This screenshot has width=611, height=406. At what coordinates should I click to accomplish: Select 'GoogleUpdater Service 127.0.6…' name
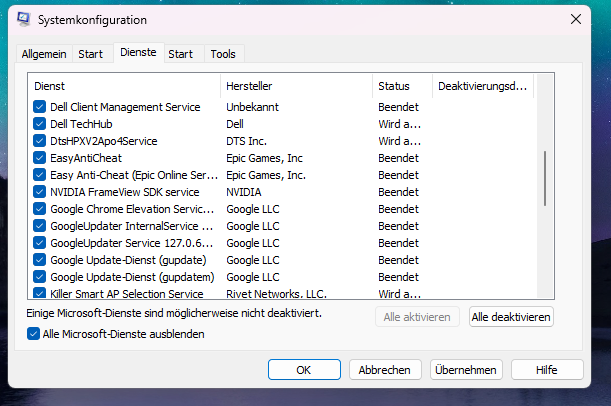(132, 243)
